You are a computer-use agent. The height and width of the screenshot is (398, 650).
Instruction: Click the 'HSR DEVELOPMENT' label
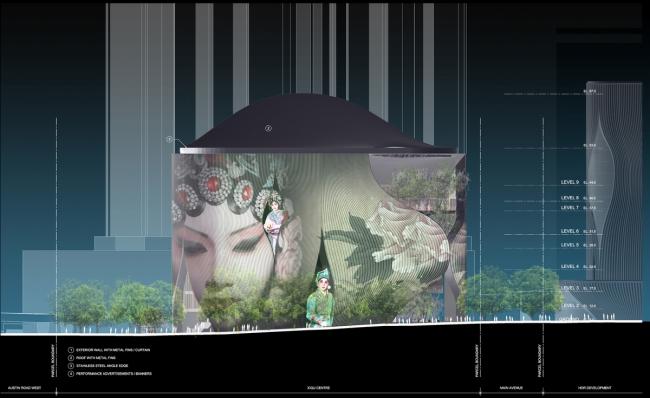594,388
